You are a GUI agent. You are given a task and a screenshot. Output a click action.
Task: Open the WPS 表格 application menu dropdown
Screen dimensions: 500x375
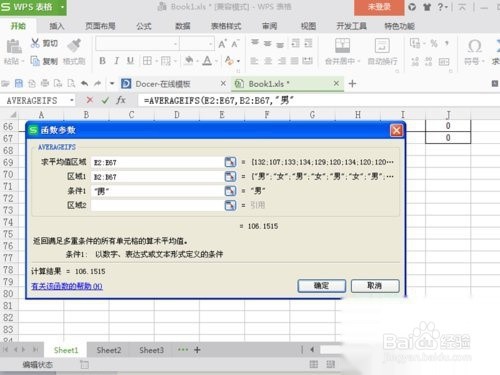(62, 7)
